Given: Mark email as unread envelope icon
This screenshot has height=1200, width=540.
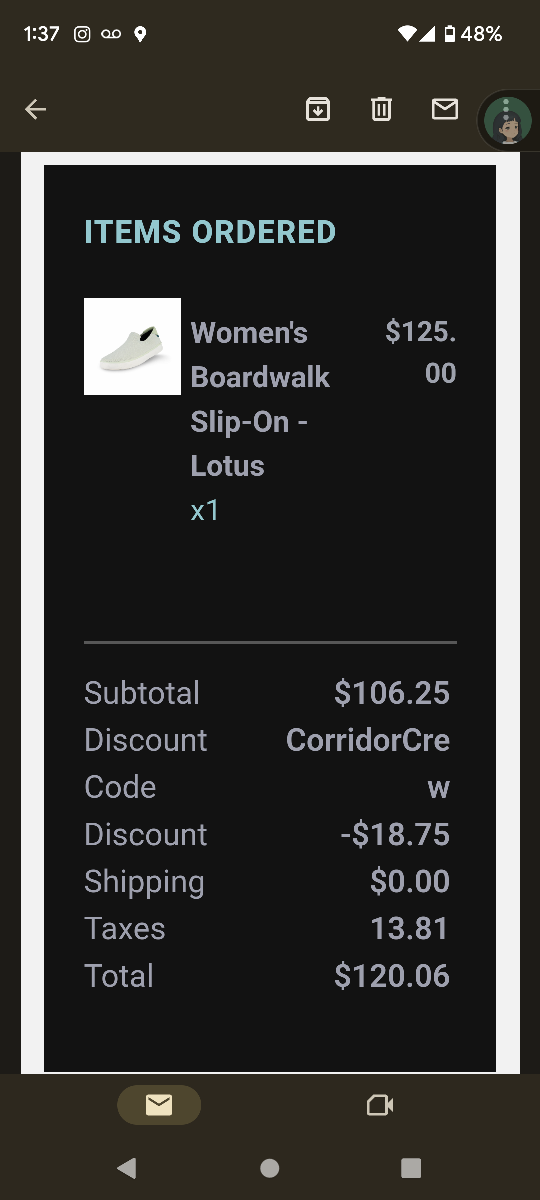Looking at the screenshot, I should 445,109.
